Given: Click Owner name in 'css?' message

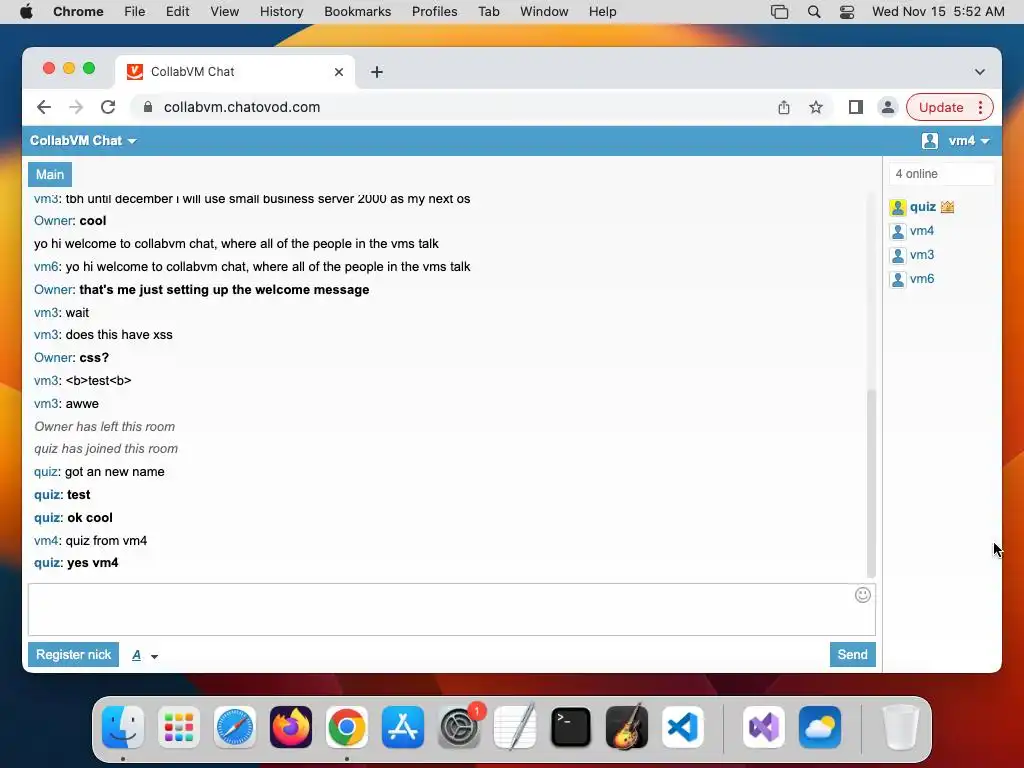Looking at the screenshot, I should [54, 358].
